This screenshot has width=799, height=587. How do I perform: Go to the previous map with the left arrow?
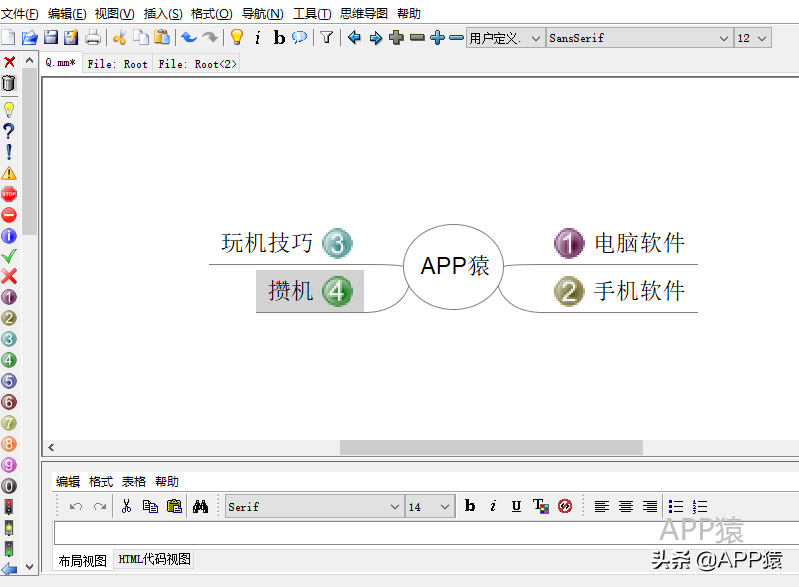click(354, 38)
